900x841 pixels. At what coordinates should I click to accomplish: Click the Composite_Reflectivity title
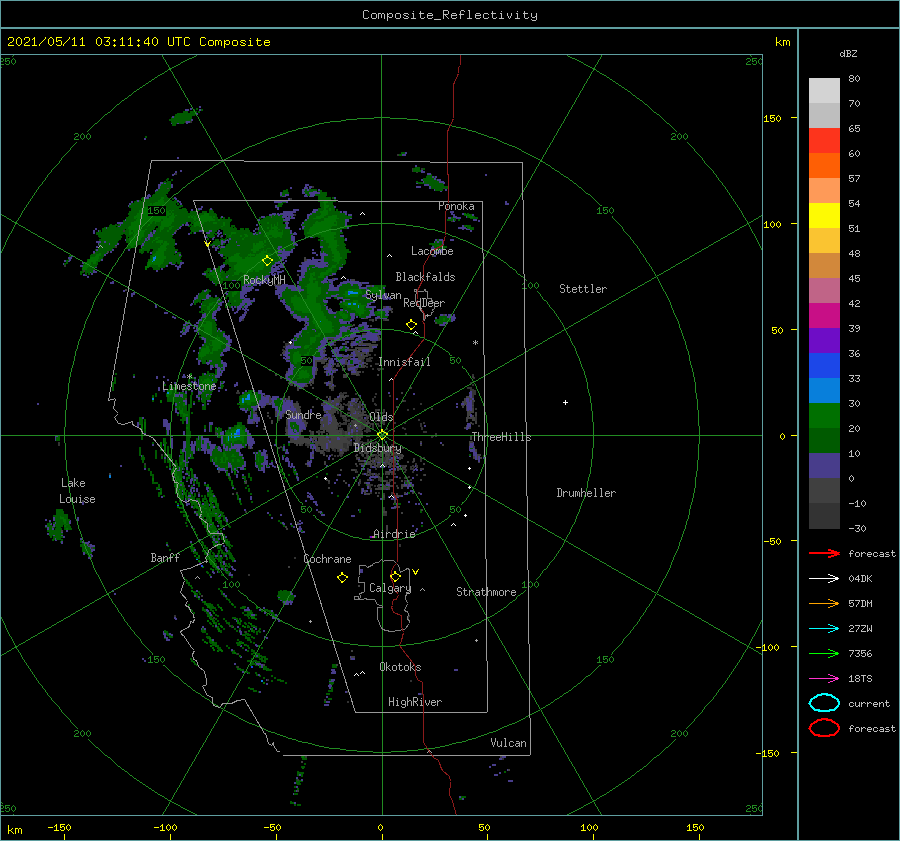450,15
